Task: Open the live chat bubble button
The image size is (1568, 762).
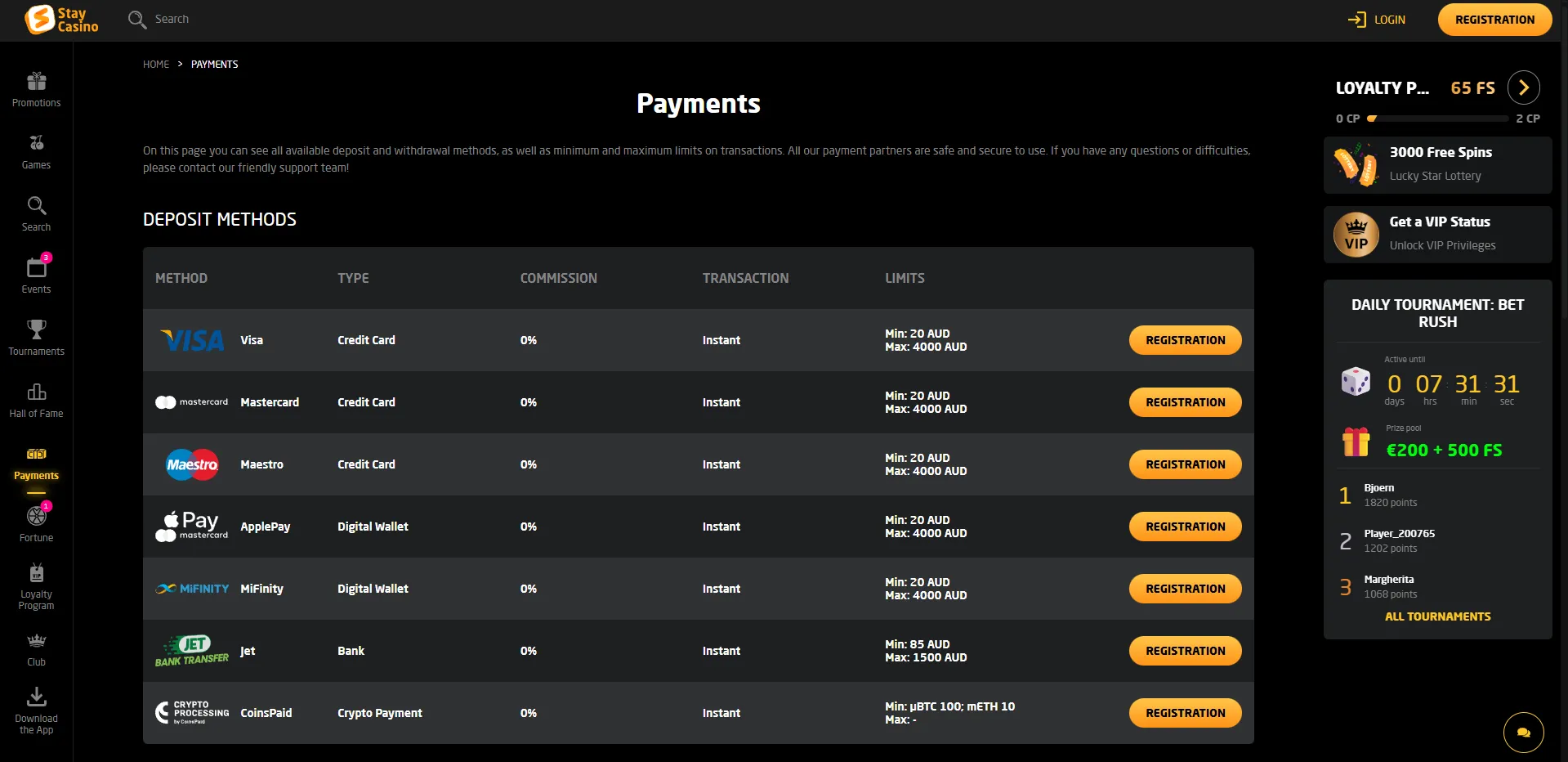Action: (x=1523, y=733)
